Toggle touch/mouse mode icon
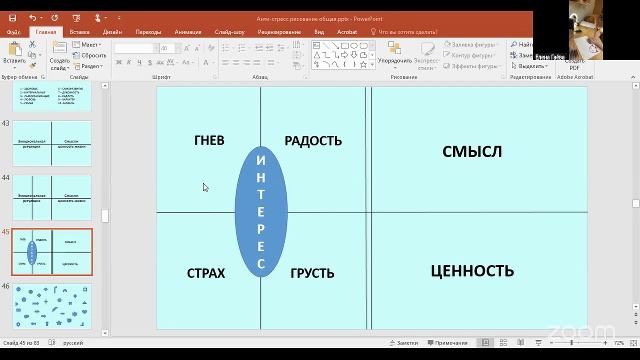This screenshot has height=360, width=640. (98, 18)
